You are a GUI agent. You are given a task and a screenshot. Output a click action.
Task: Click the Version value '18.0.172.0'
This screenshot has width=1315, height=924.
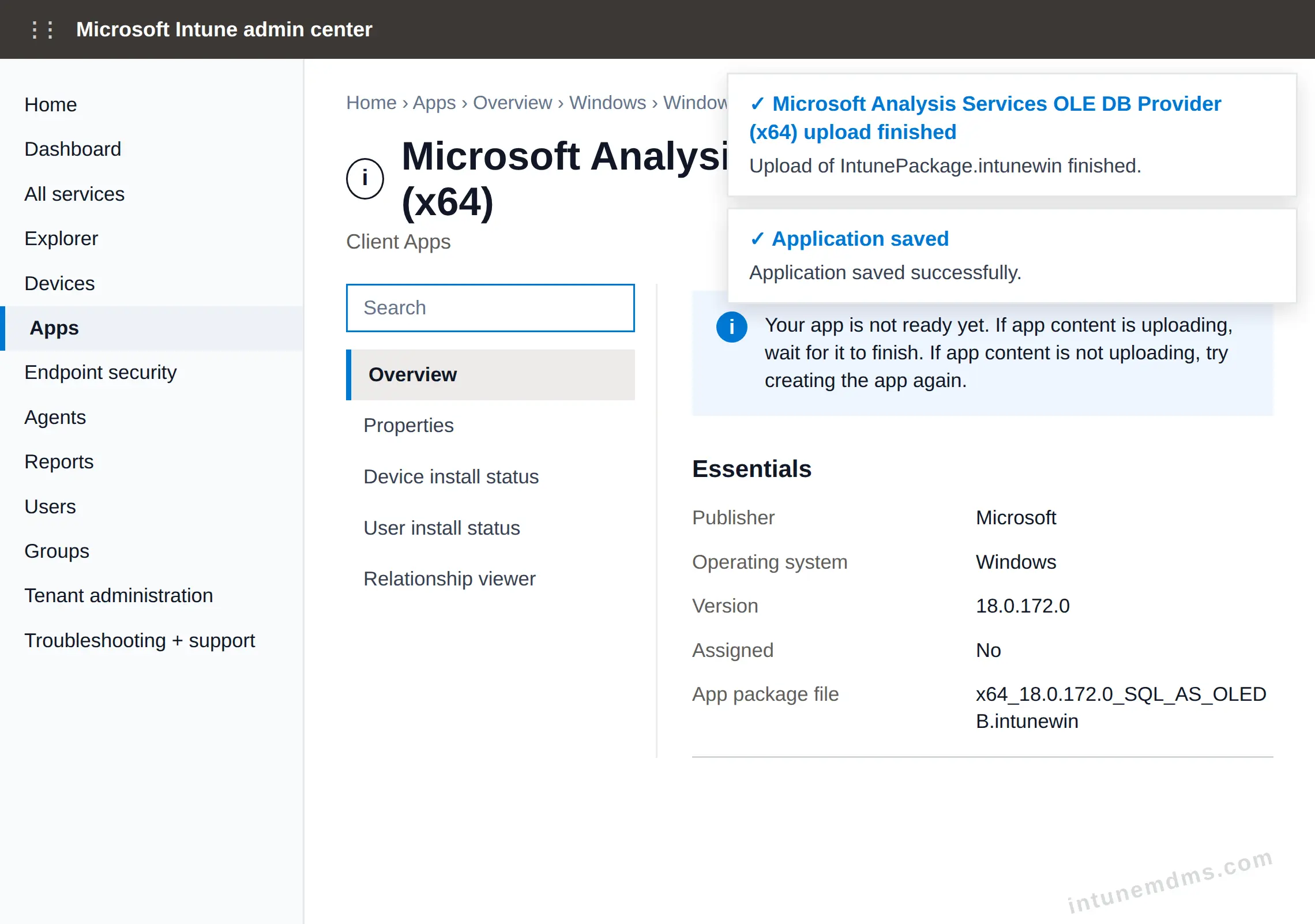click(x=1023, y=606)
